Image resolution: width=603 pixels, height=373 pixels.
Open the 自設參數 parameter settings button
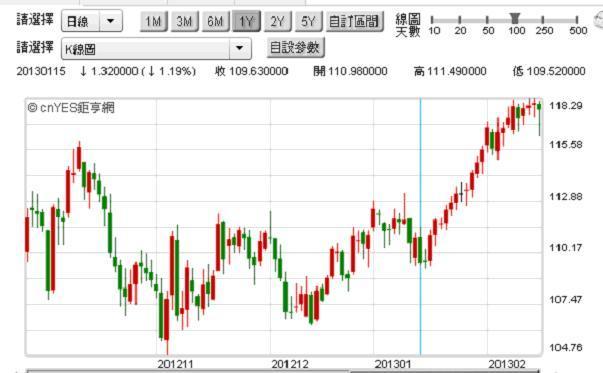point(295,48)
